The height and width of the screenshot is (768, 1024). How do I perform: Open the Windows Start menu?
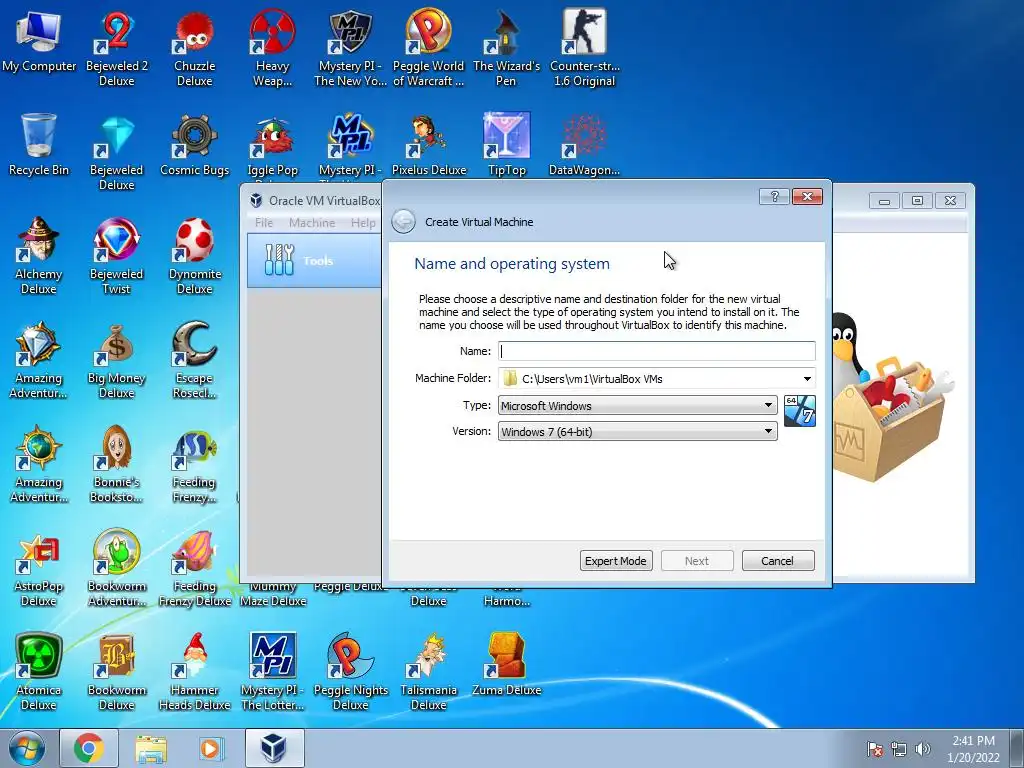27,748
